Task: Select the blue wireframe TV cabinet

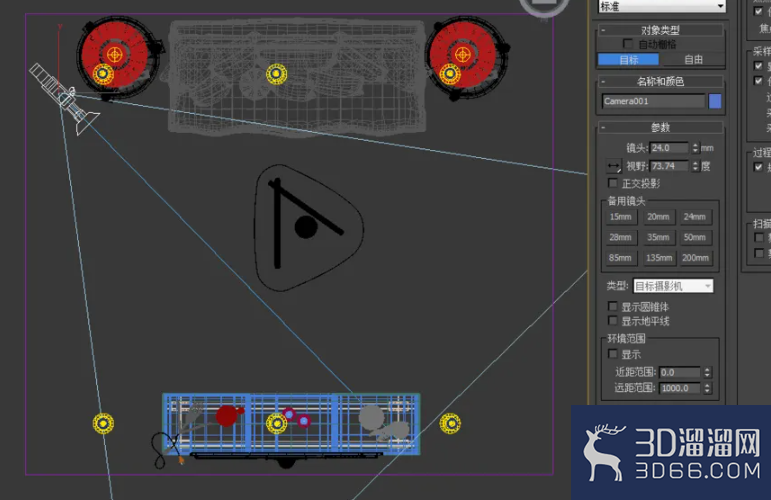Action: pos(291,423)
